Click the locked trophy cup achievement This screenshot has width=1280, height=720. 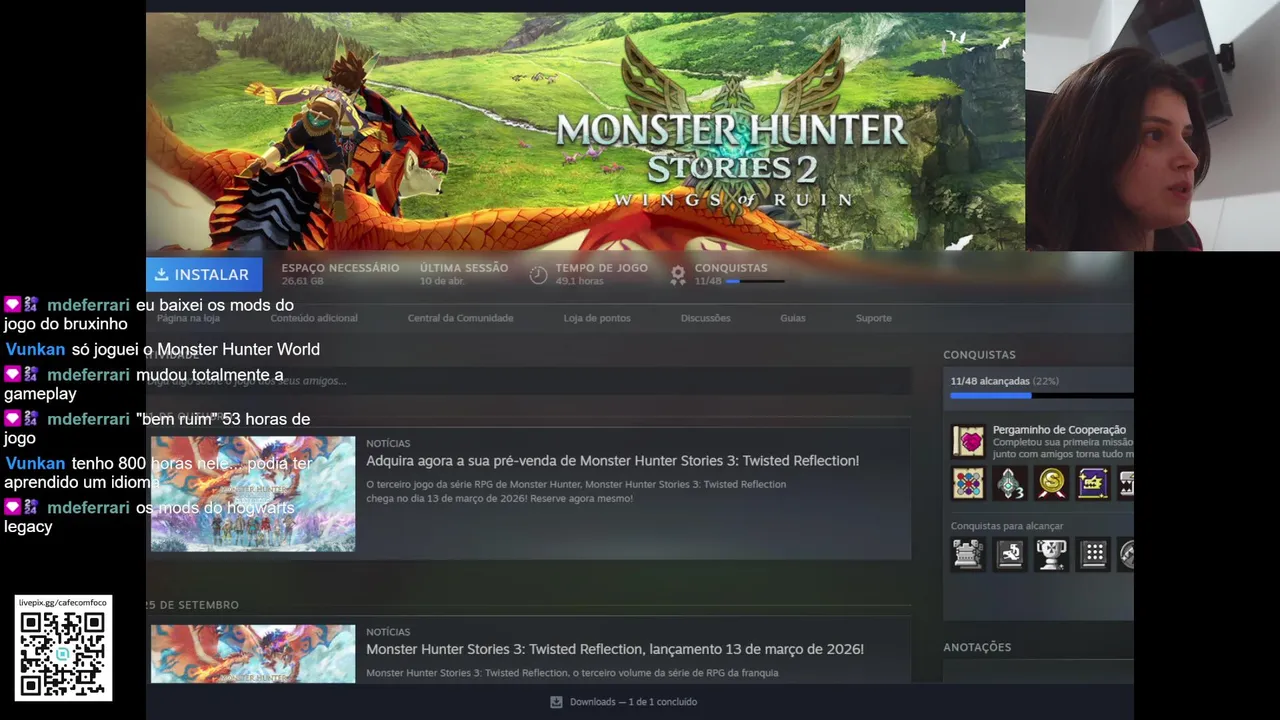pos(1052,554)
